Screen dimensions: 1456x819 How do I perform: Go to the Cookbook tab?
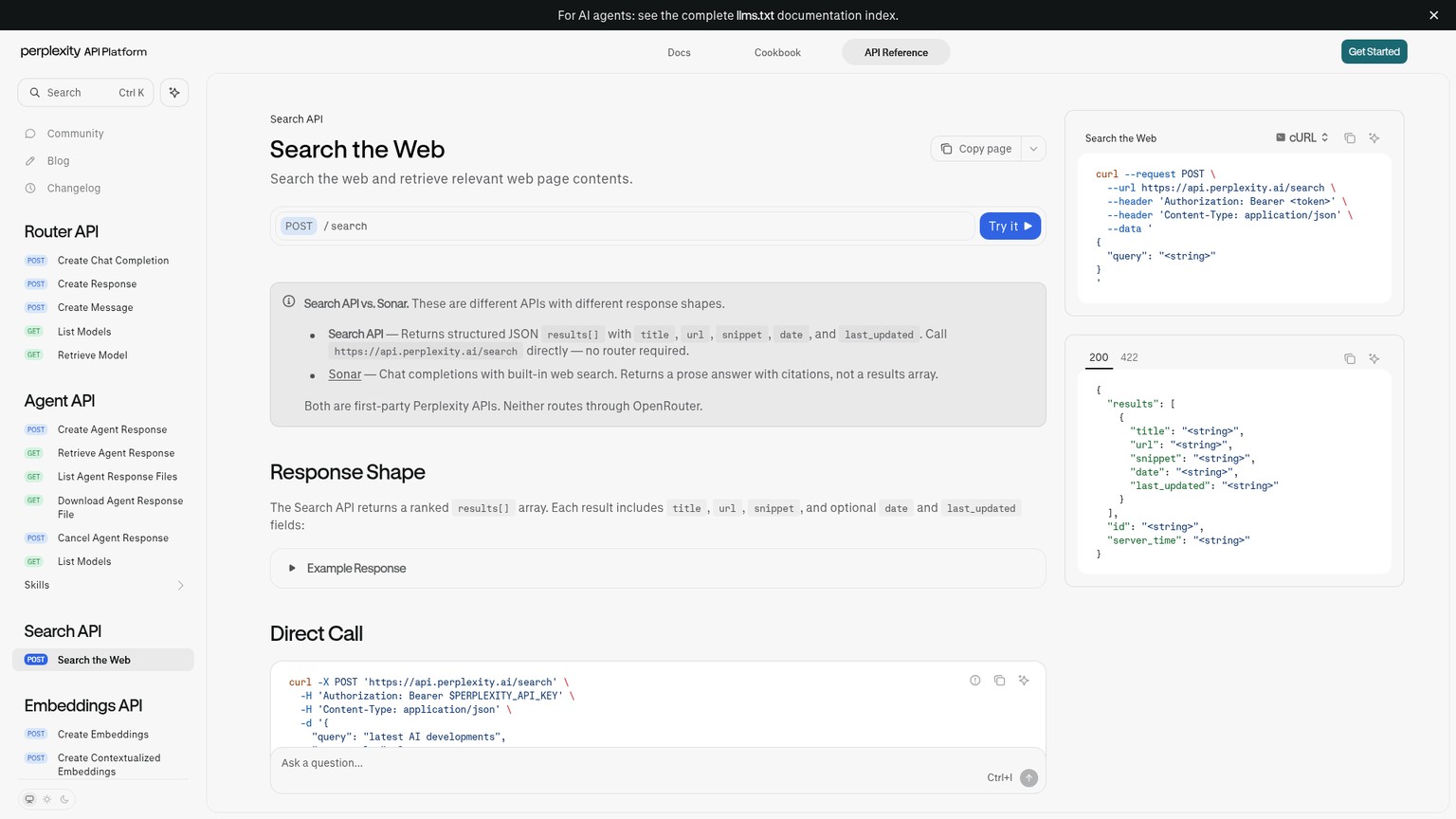click(x=777, y=52)
